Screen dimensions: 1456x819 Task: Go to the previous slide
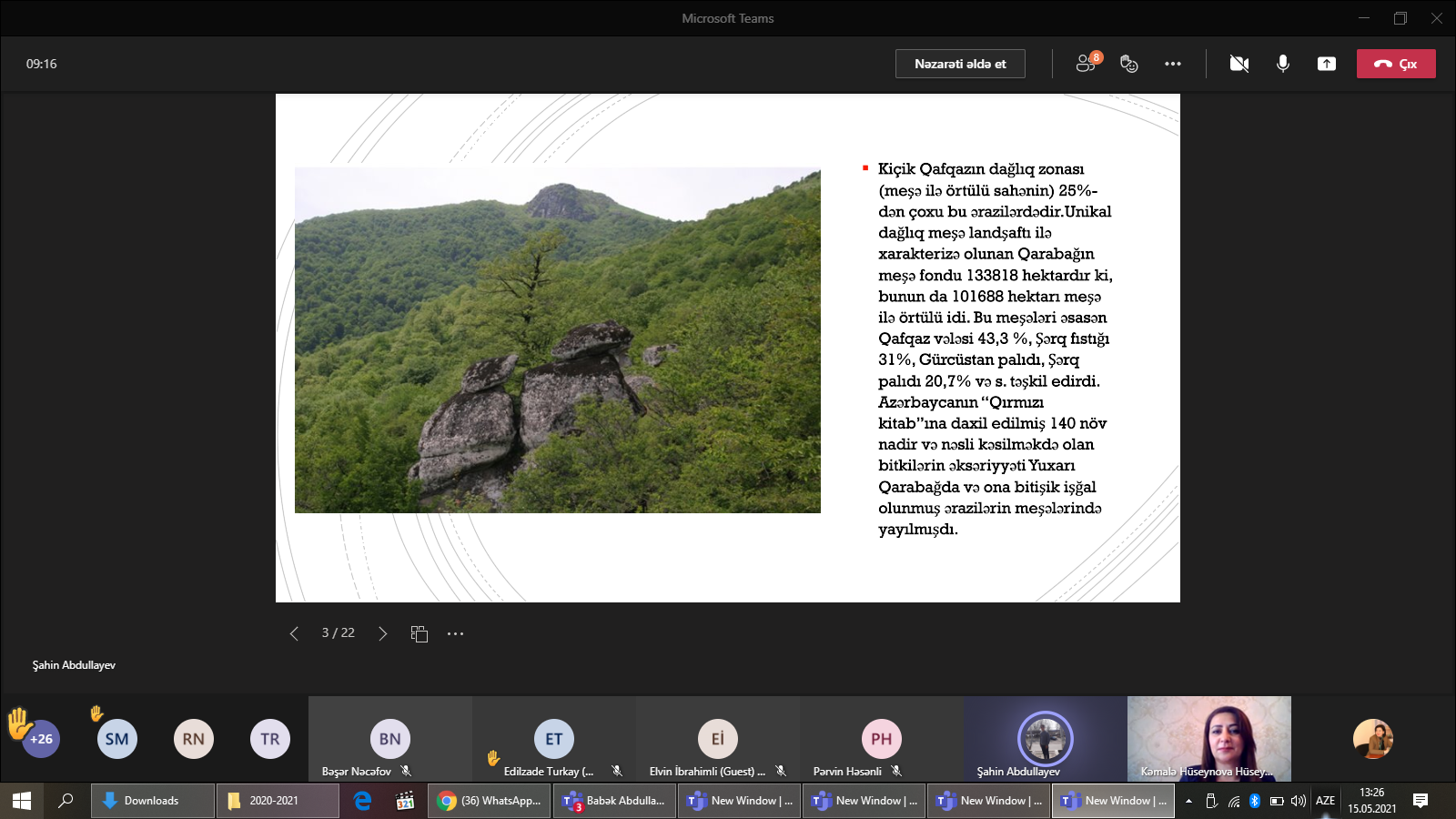click(294, 633)
